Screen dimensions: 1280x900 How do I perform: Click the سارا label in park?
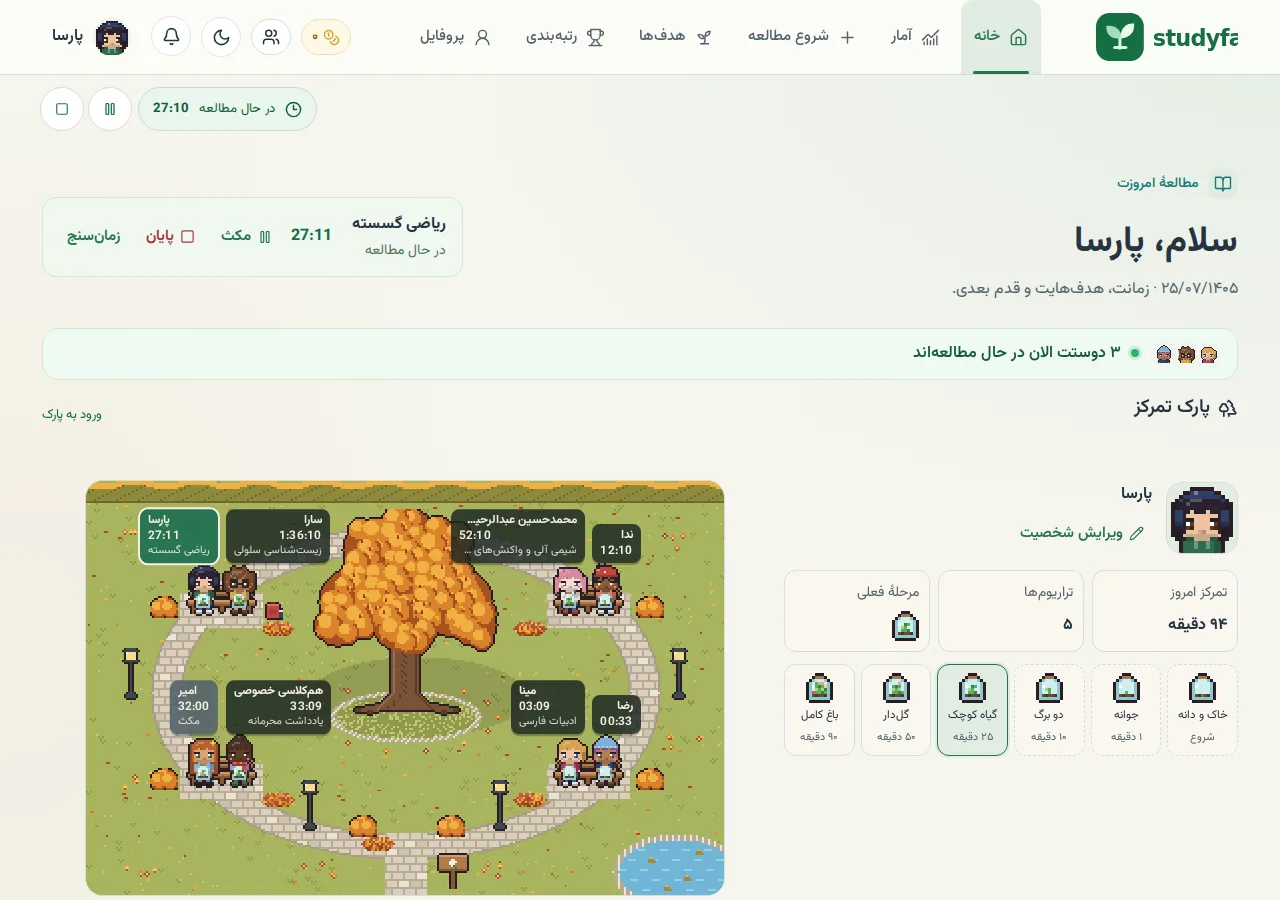[278, 535]
